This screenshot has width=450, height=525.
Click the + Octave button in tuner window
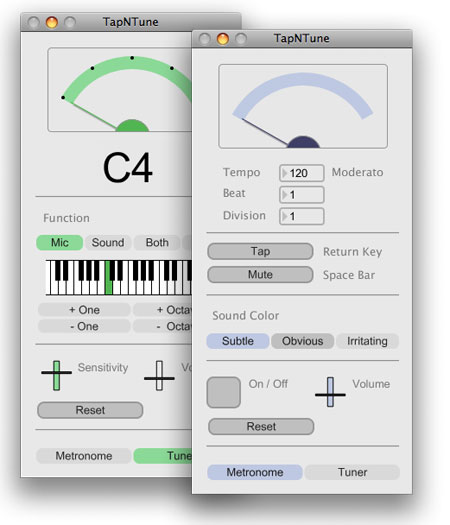162,310
